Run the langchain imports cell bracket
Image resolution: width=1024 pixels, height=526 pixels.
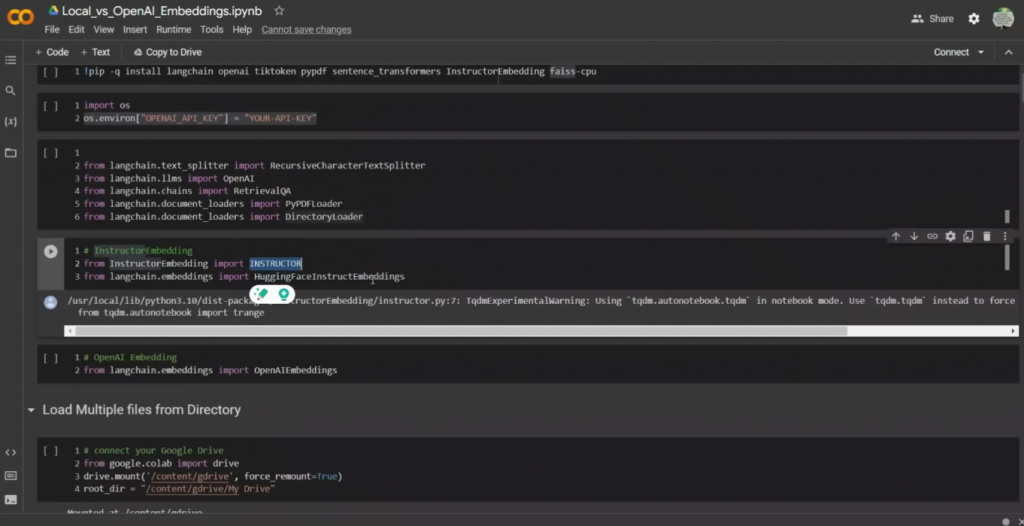(50, 153)
